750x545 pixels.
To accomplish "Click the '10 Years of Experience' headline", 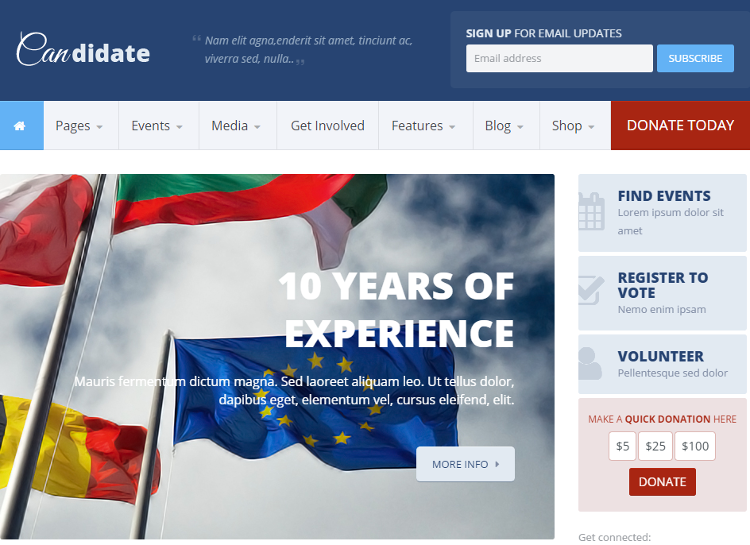I will [x=397, y=310].
